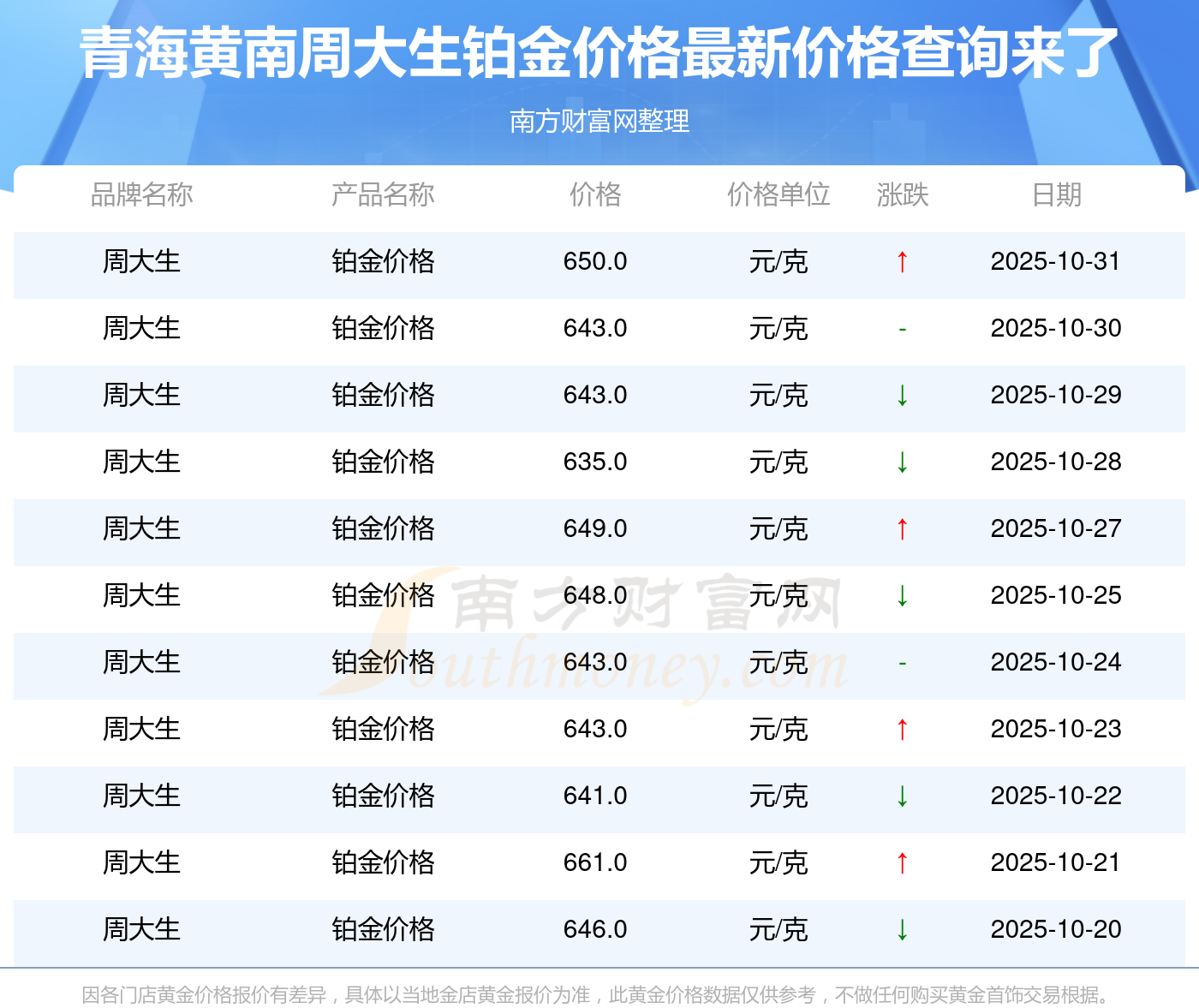Click 元/克 in the 2025-10-23 row
The width and height of the screenshot is (1199, 1008).
[x=778, y=729]
